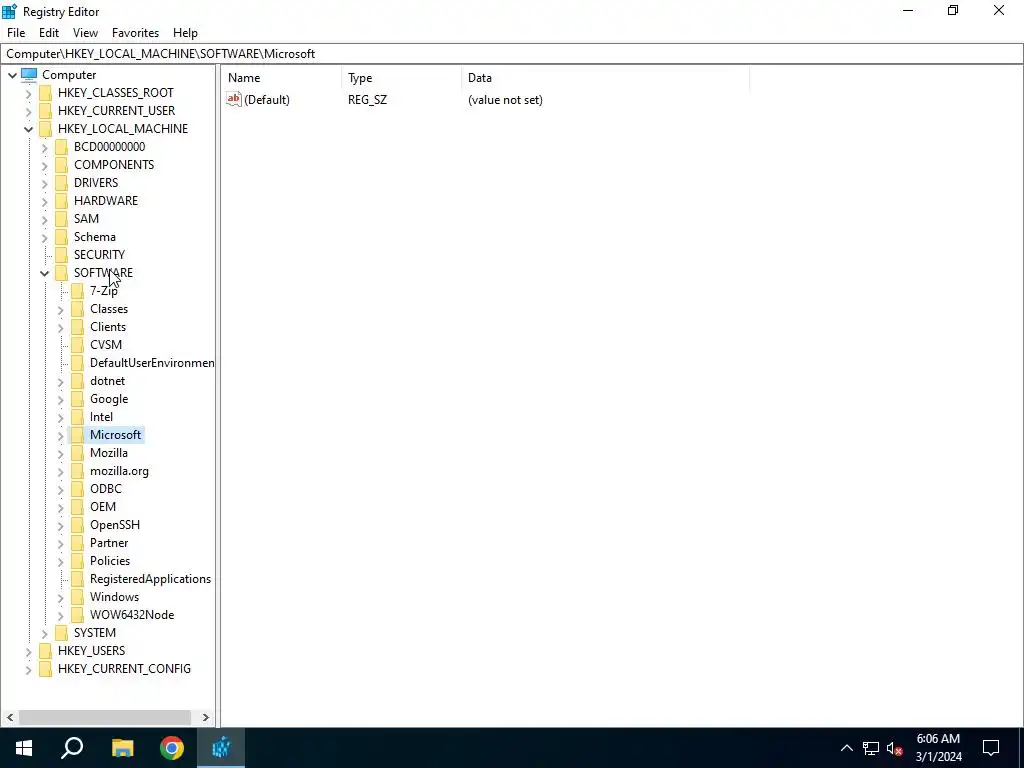Select the Clients key
1024x768 pixels.
tap(108, 327)
